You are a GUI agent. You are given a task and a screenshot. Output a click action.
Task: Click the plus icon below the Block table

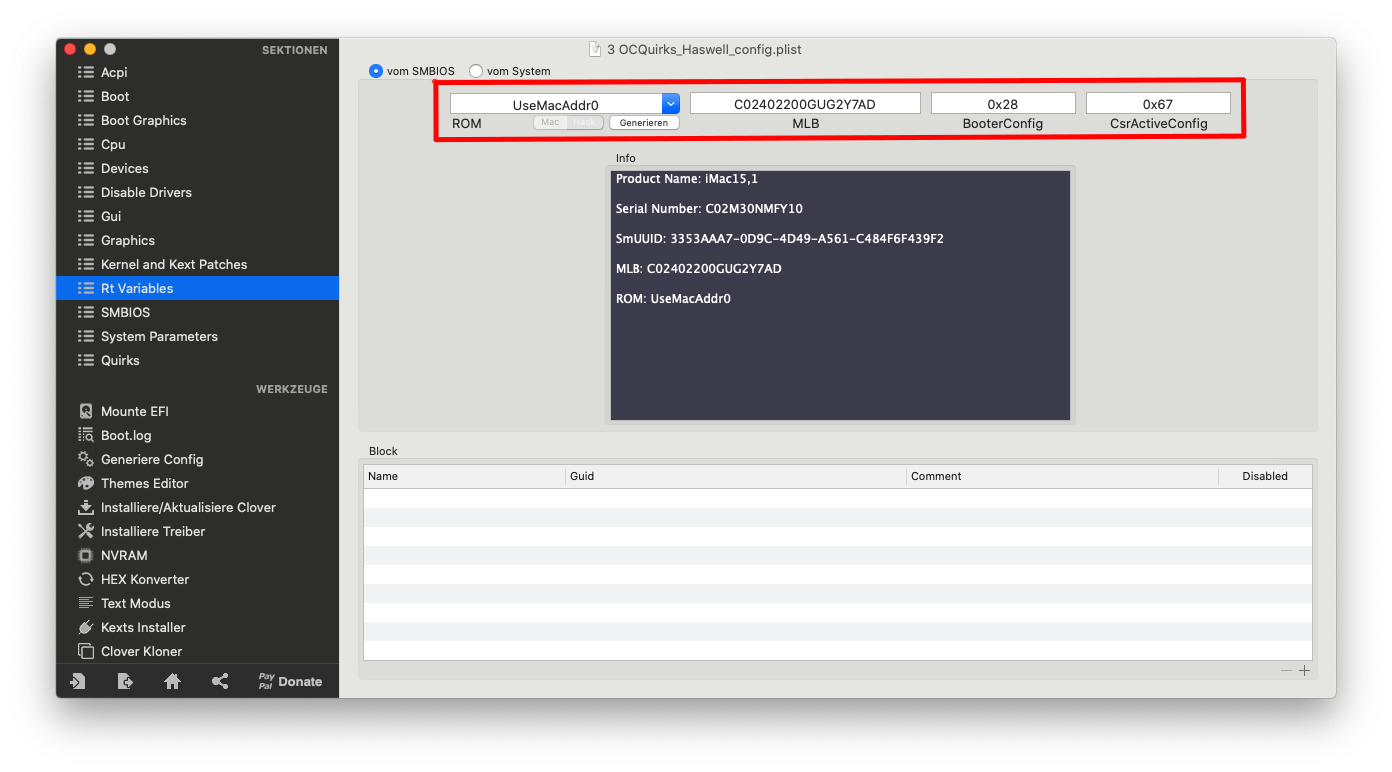click(1304, 671)
